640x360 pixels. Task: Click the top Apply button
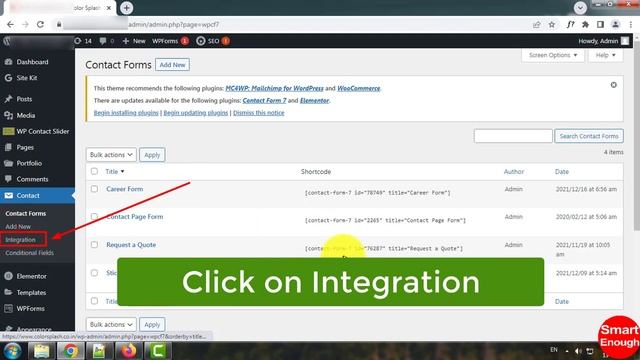pos(152,155)
